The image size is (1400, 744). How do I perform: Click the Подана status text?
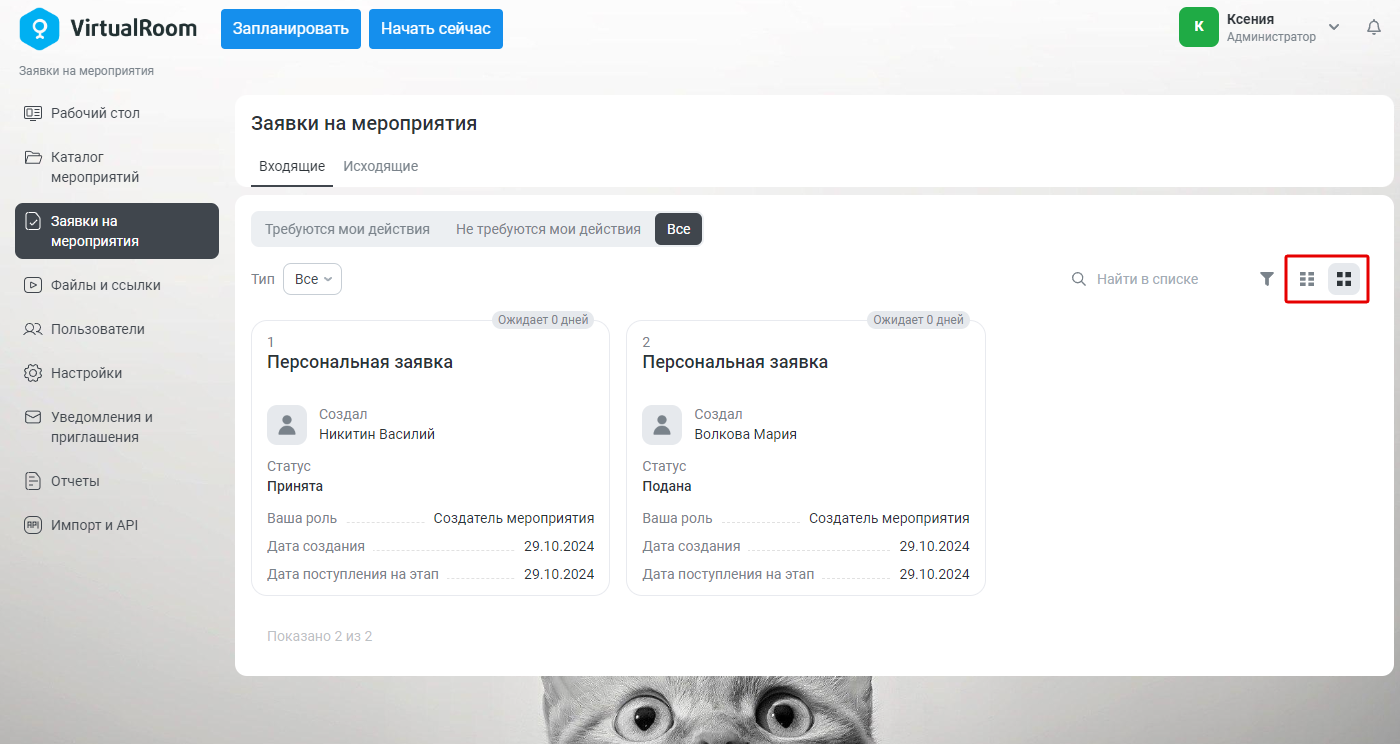click(x=667, y=486)
